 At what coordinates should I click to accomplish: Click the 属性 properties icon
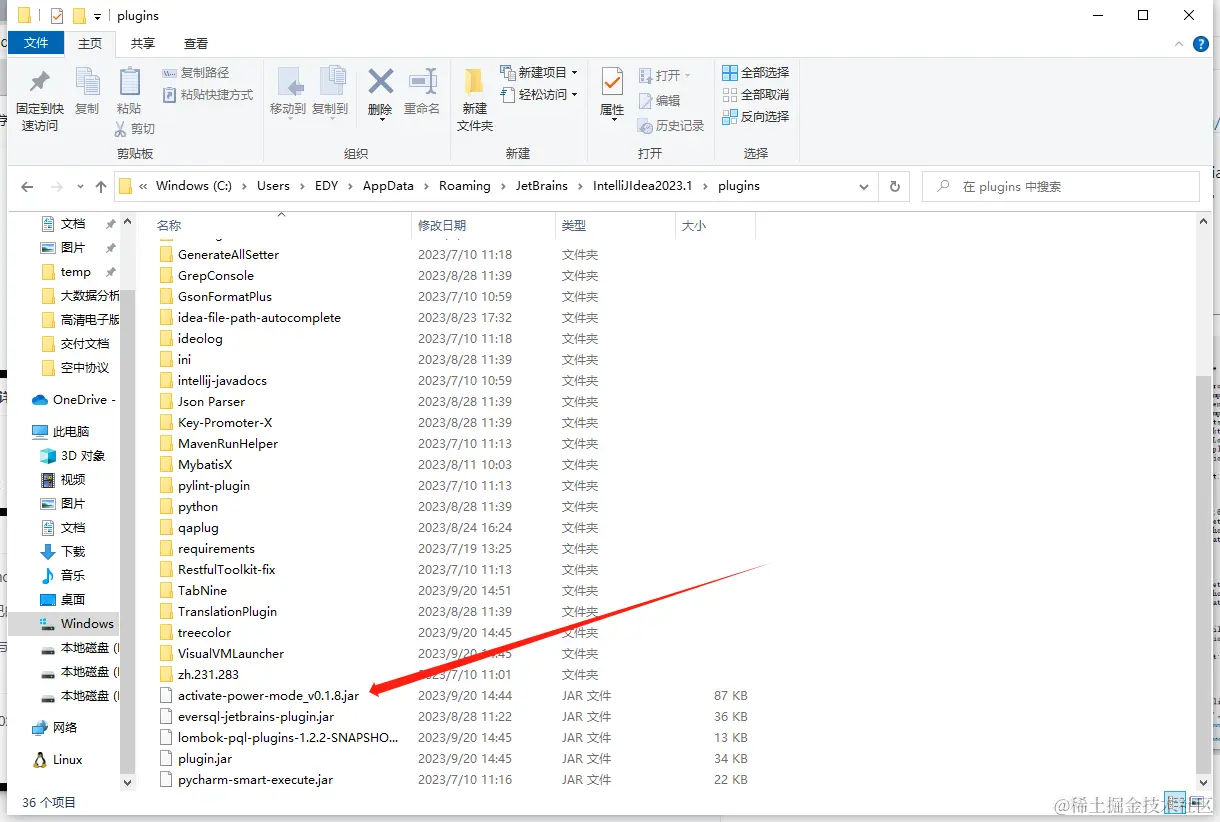pos(612,82)
